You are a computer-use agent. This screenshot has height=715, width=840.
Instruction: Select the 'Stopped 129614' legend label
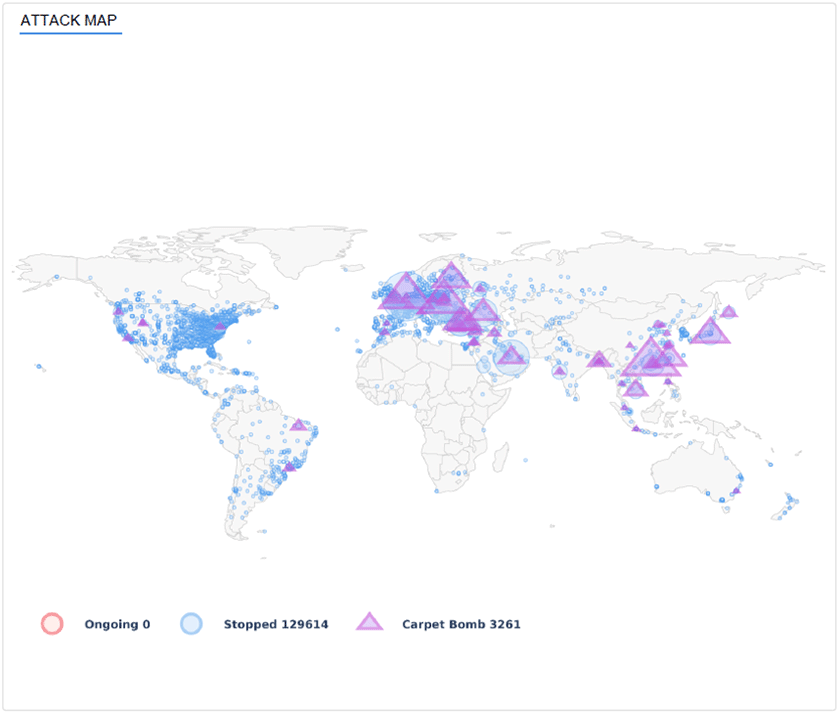276,624
